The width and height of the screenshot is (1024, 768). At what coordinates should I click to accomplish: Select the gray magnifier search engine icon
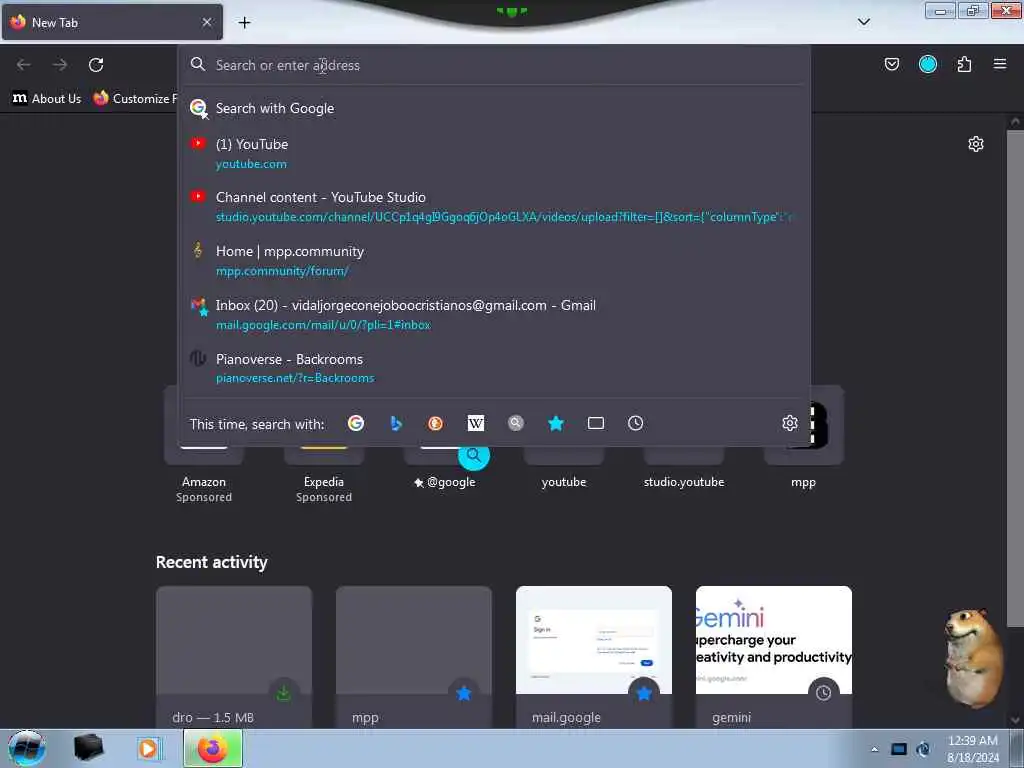point(516,423)
